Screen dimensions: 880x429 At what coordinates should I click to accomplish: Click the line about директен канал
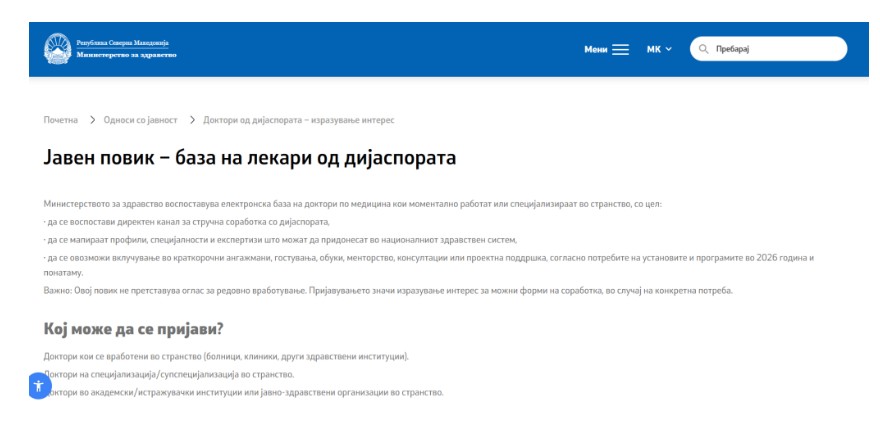pos(187,221)
